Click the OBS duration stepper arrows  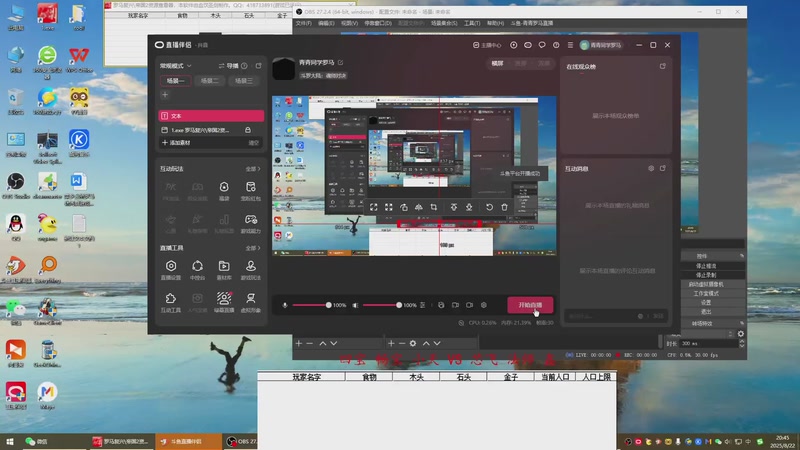click(x=742, y=343)
